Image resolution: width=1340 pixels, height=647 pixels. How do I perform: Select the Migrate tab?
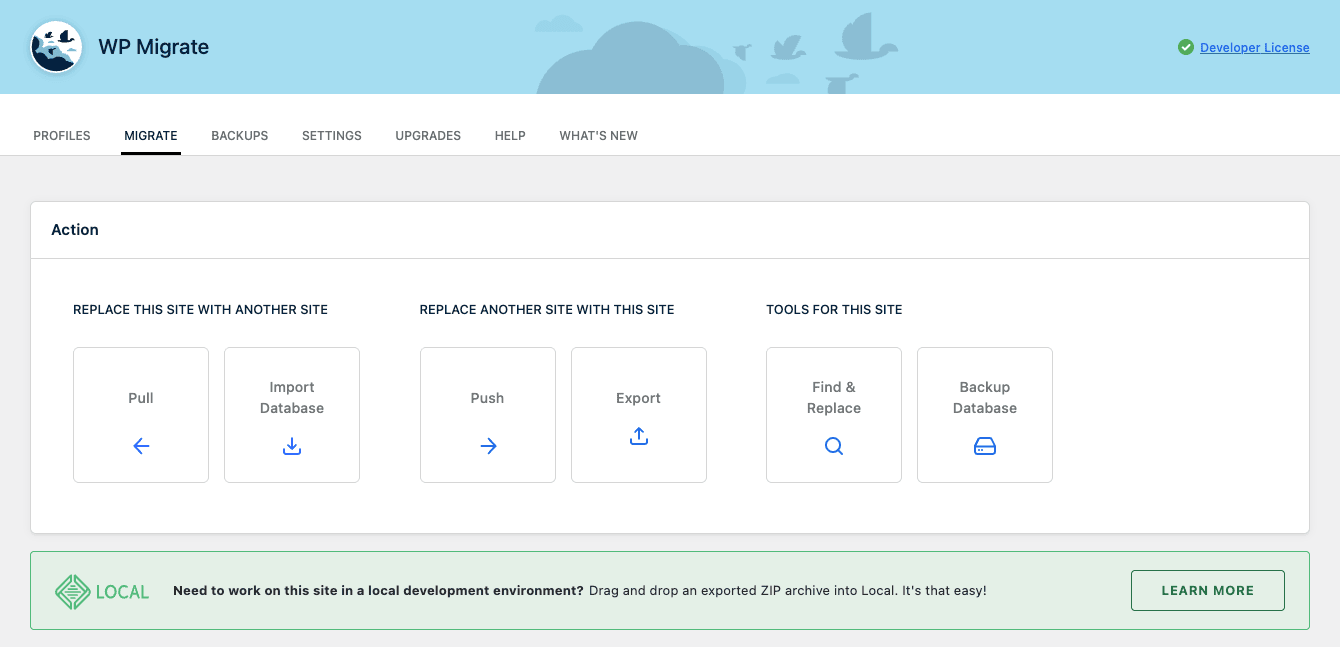point(151,135)
